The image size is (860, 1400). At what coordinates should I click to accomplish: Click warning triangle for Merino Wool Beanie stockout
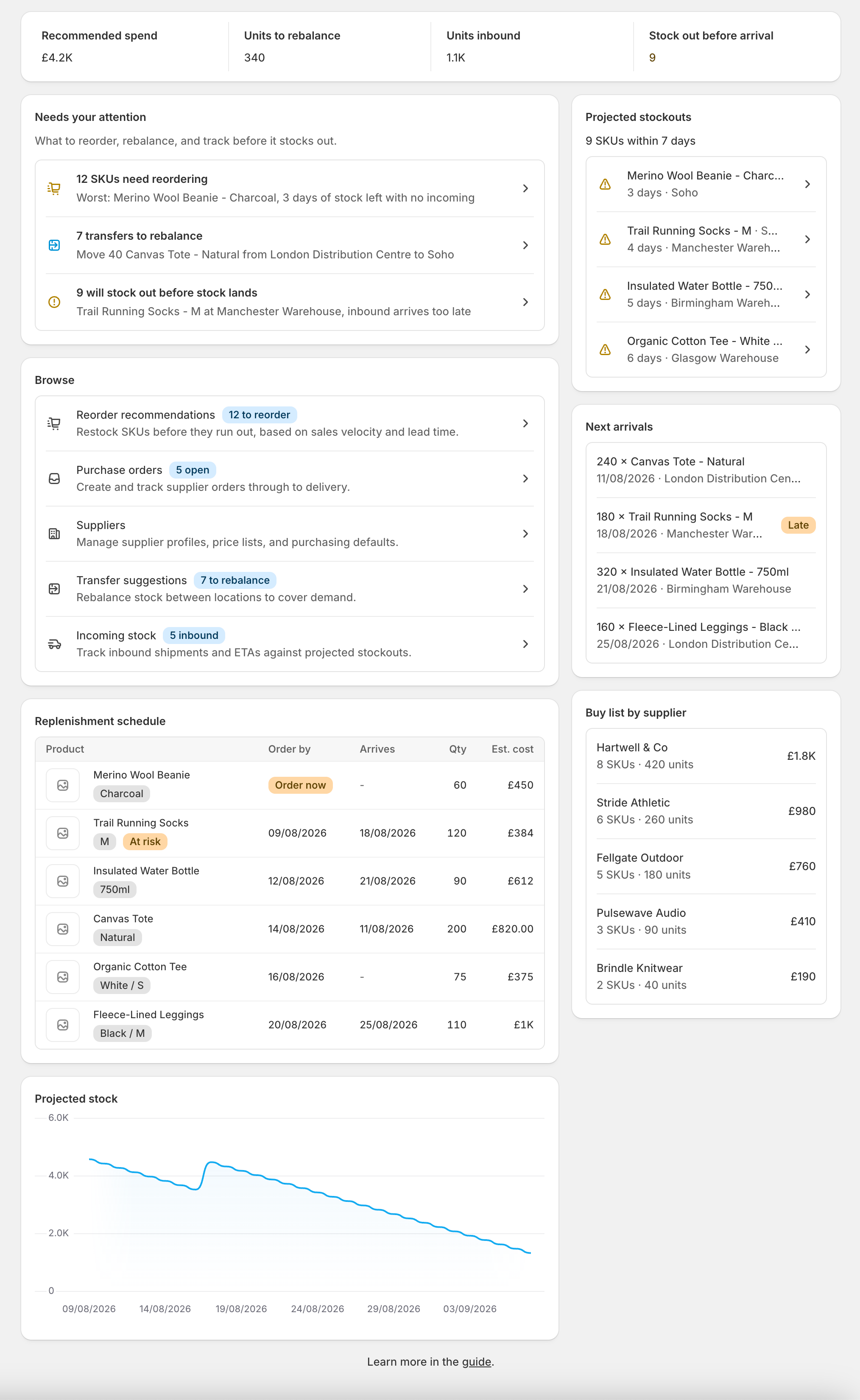[x=605, y=184]
